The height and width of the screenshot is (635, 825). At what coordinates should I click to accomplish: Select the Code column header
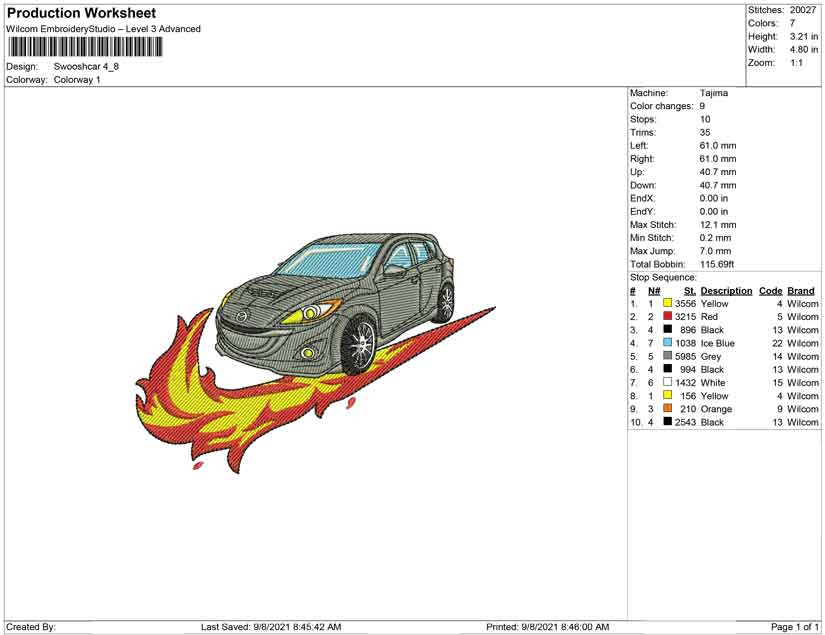(770, 291)
